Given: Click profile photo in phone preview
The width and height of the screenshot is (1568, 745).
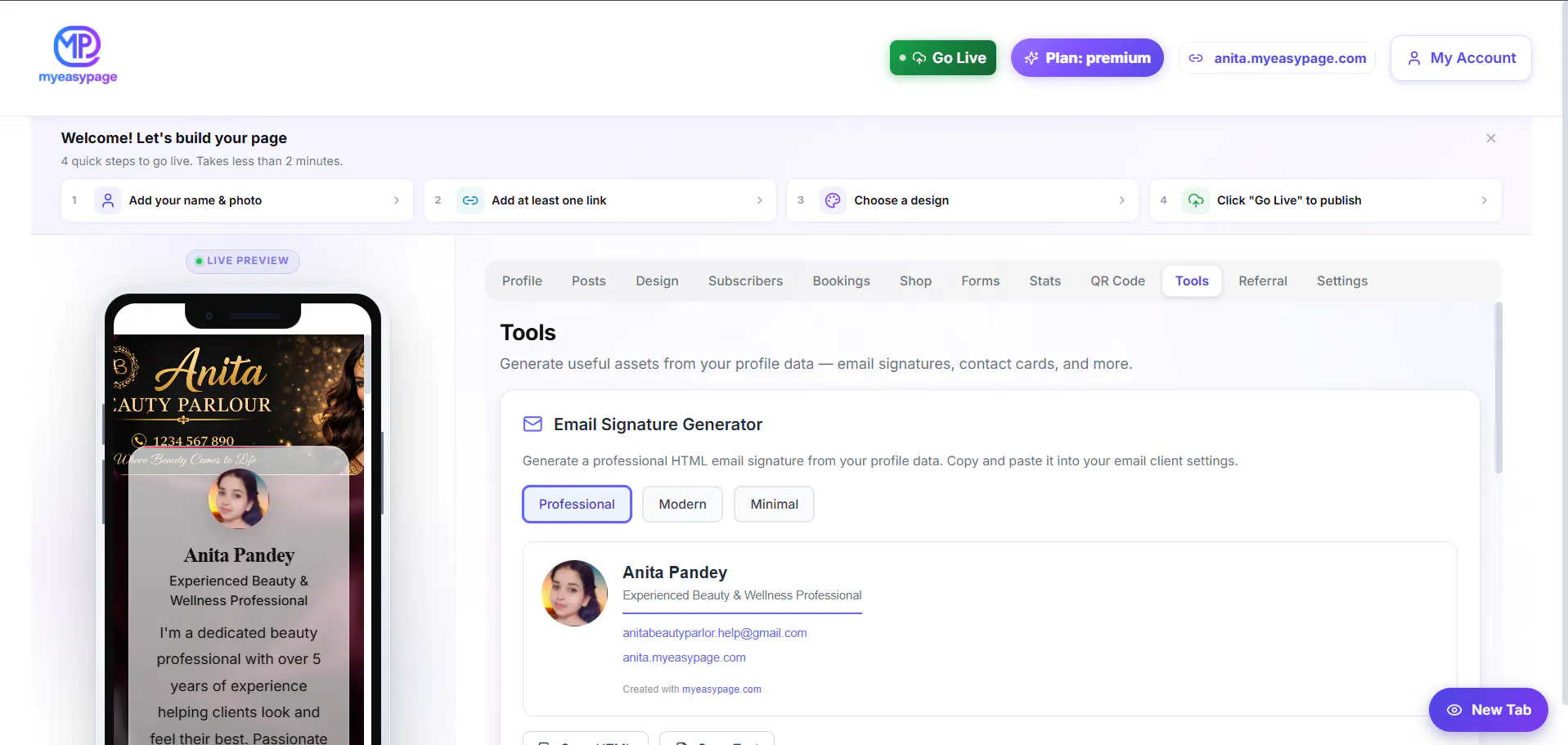Looking at the screenshot, I should (x=239, y=500).
